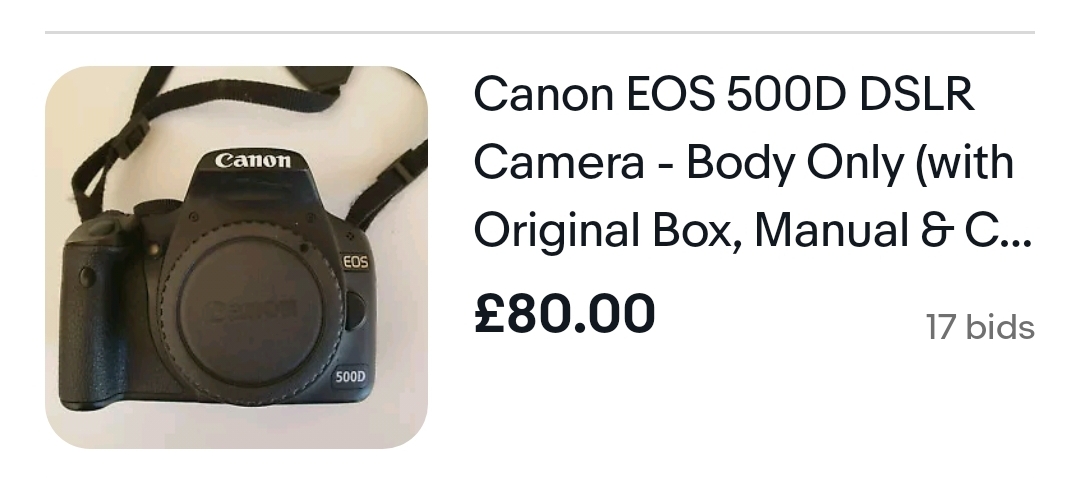Open the Canon EOS 500D camera thumbnail
The height and width of the screenshot is (478, 1080).
point(236,257)
